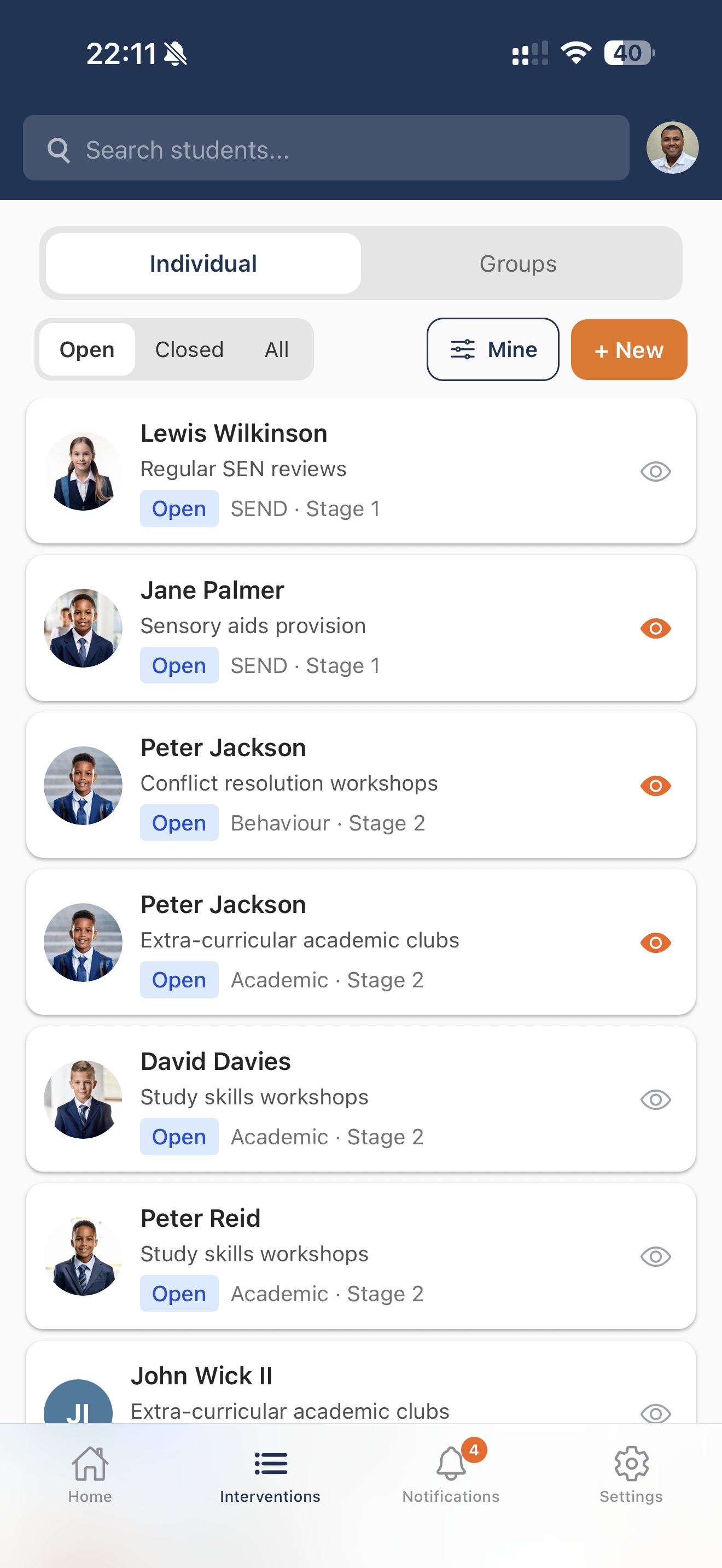
Task: Unwatch Jane Palmer's Sensory aids provision
Action: point(656,628)
